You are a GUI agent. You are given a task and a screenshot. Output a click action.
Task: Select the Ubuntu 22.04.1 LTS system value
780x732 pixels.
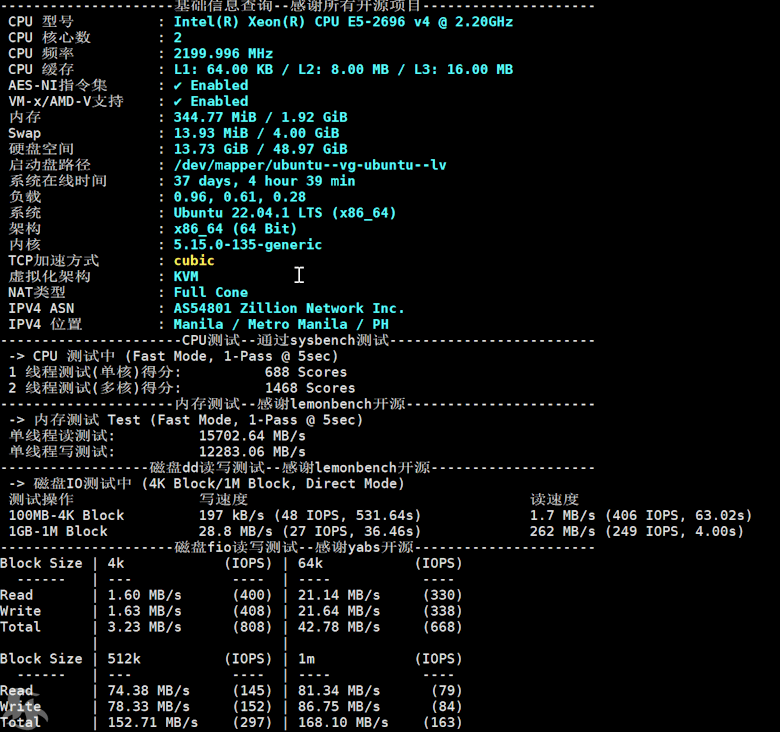[x=285, y=213]
